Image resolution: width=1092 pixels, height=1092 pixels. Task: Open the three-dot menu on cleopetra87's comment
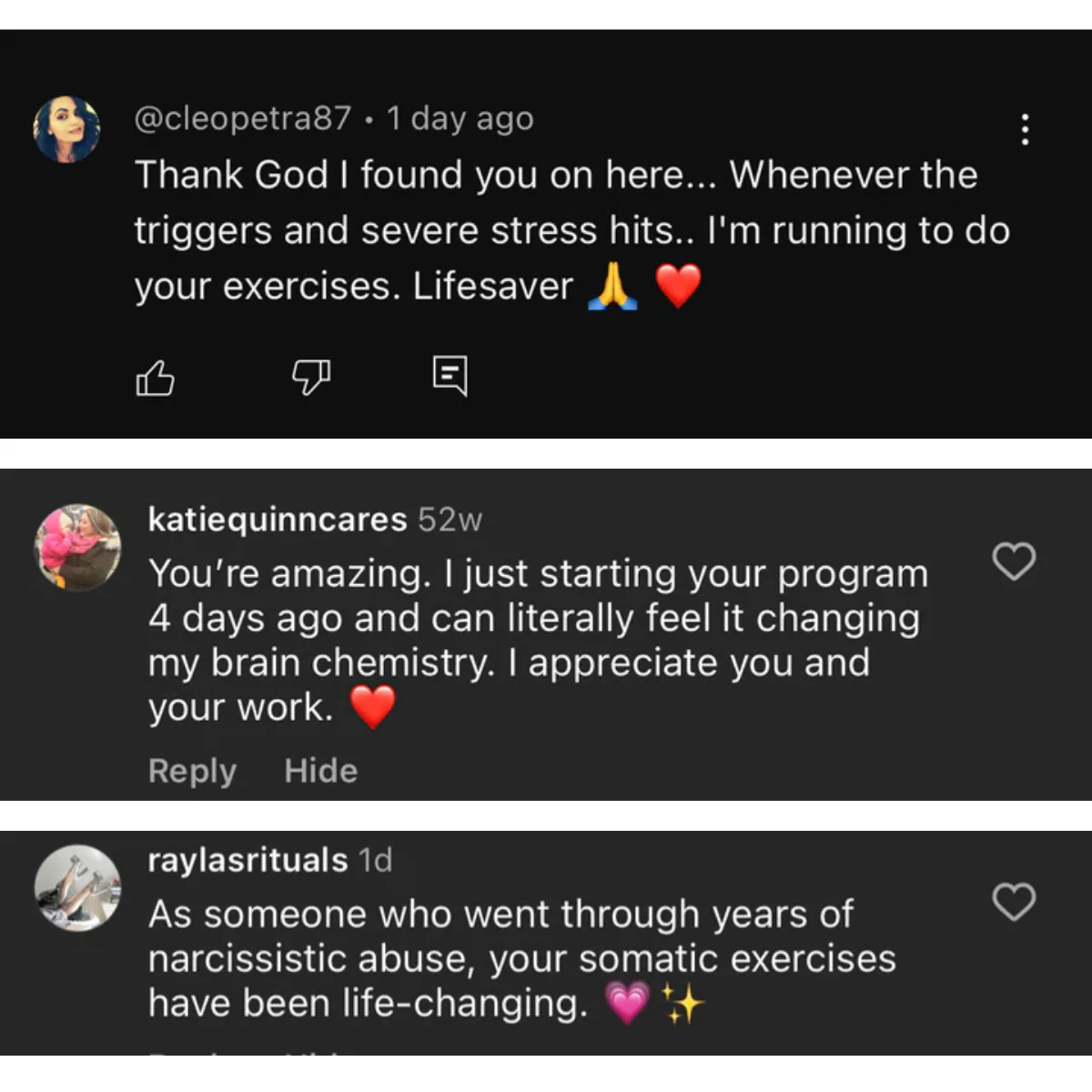coord(1026,129)
